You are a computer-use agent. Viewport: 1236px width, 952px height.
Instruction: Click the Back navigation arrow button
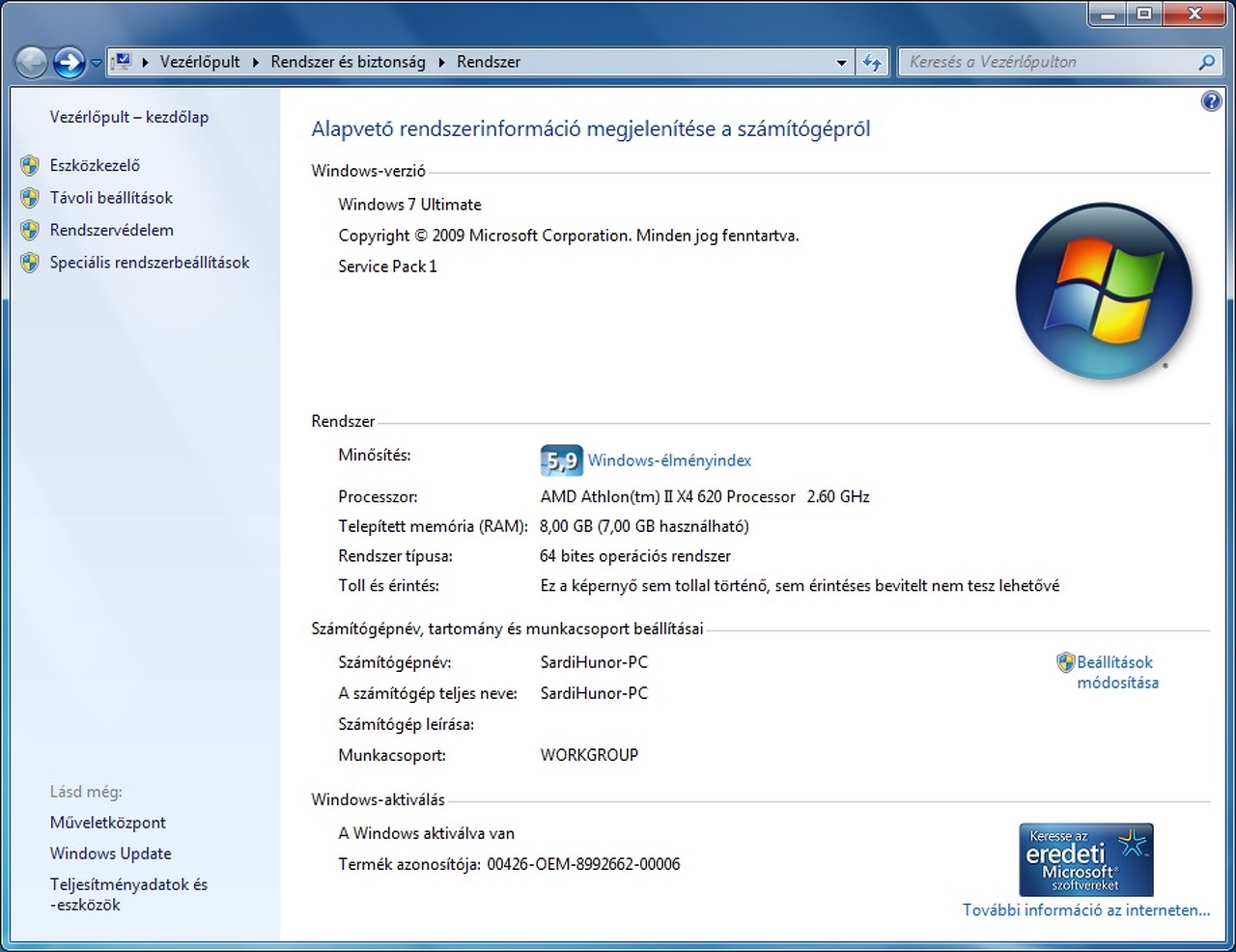(x=32, y=63)
